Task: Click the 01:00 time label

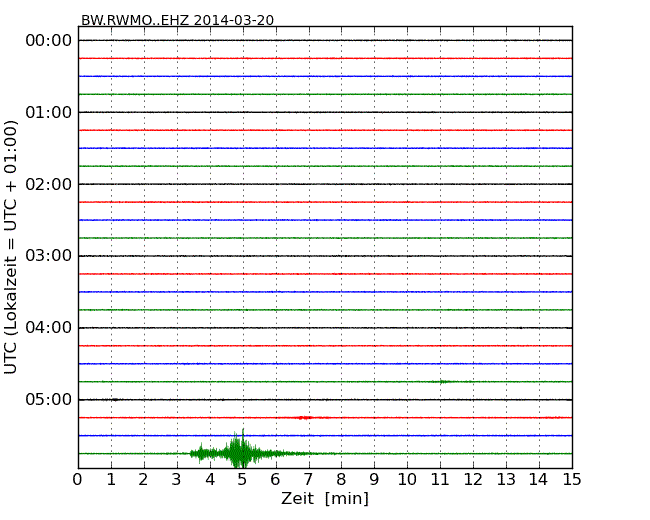Action: pyautogui.click(x=49, y=112)
